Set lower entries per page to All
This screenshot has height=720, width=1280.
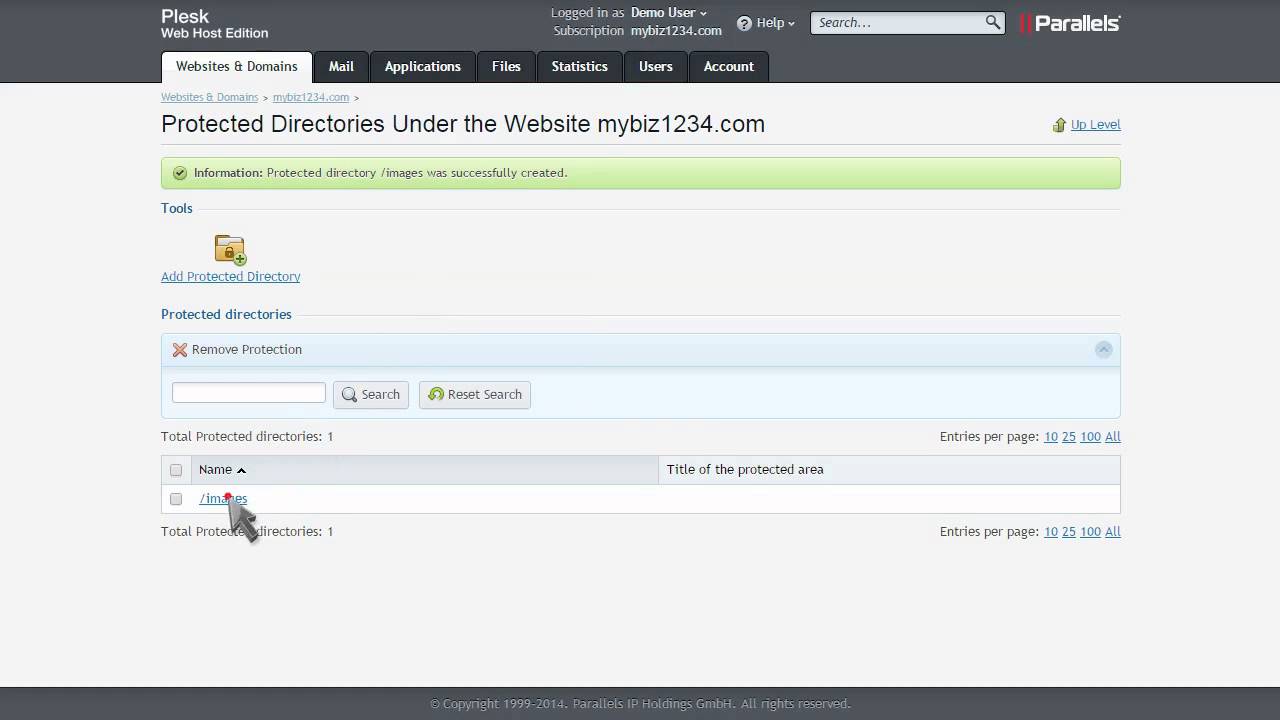[x=1113, y=532]
